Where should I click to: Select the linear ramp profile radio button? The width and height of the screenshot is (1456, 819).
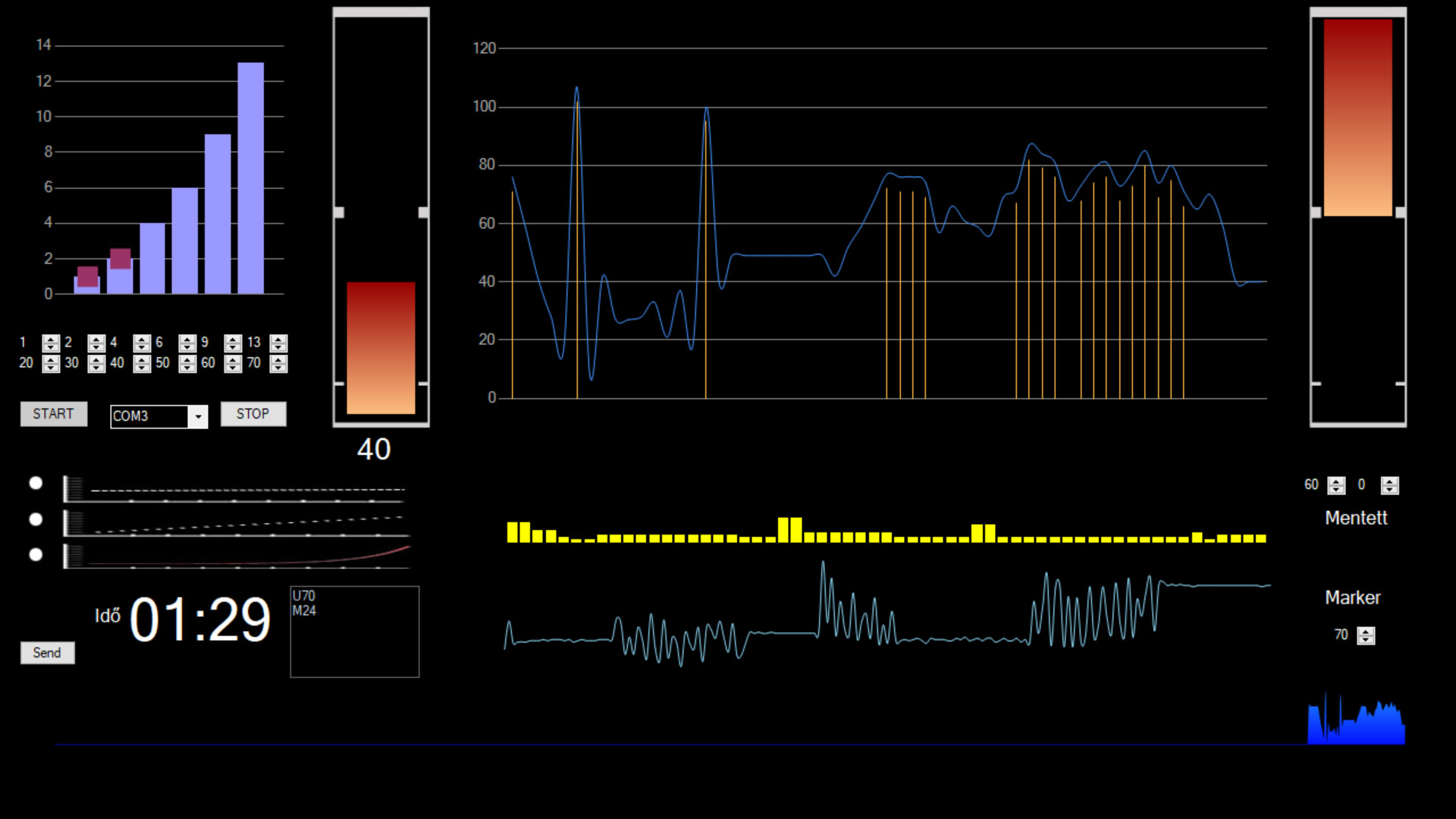pyautogui.click(x=36, y=519)
